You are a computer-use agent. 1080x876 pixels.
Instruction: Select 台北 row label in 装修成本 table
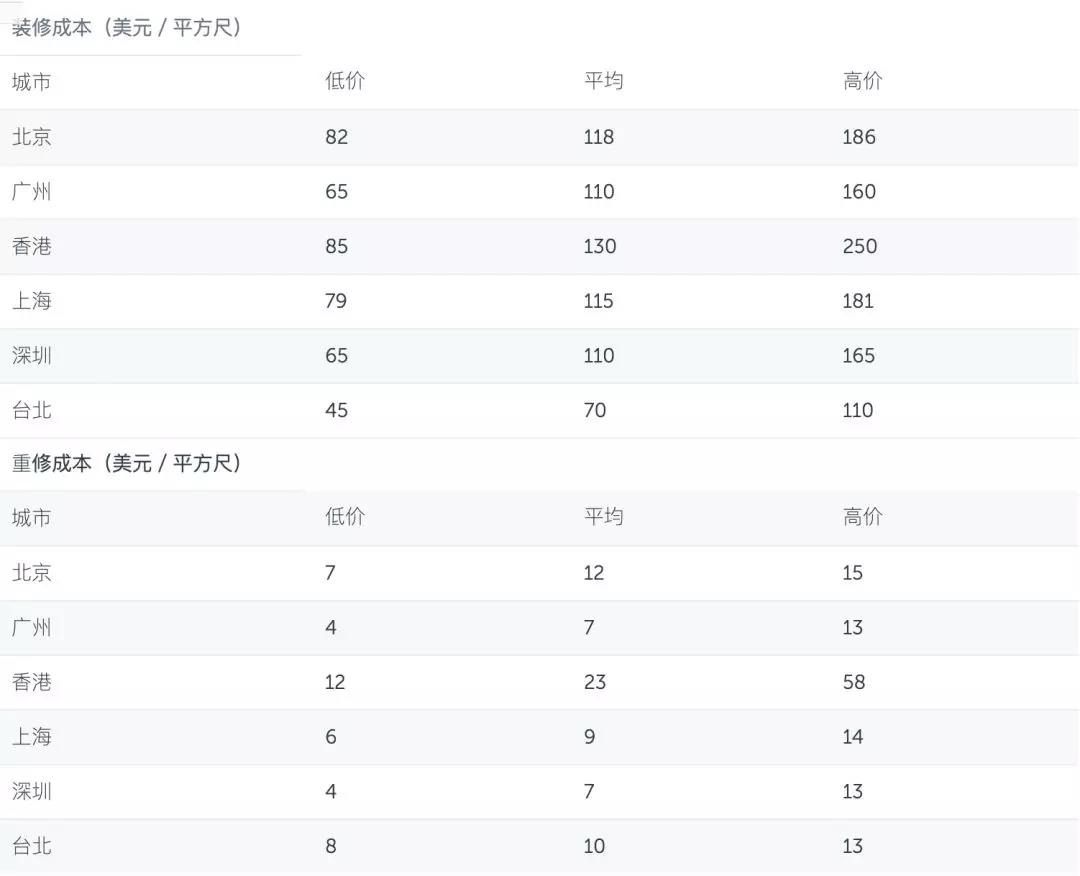(31, 410)
